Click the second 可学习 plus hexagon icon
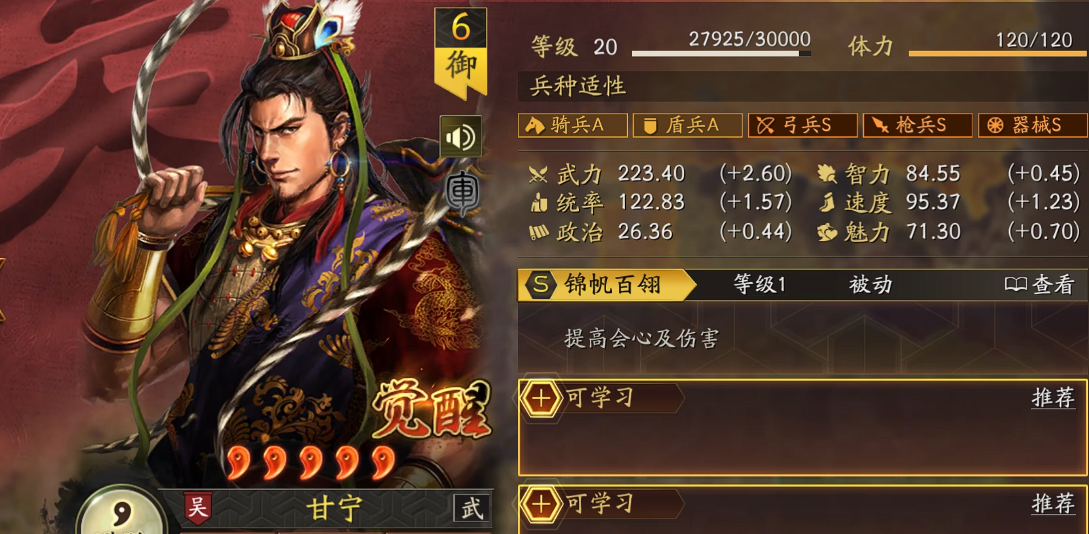 coord(542,504)
